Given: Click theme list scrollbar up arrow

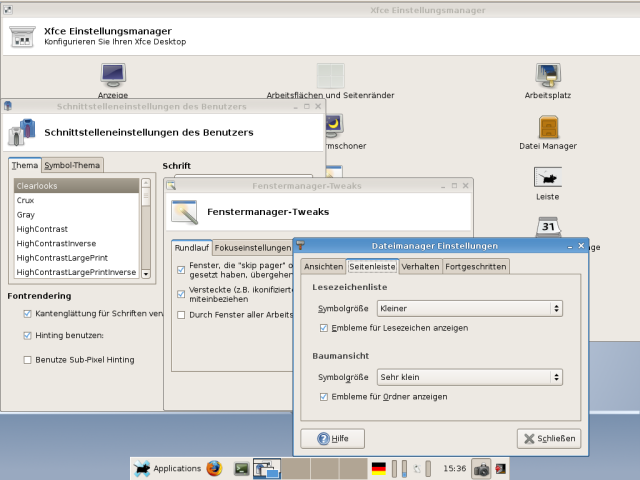Looking at the screenshot, I should pyautogui.click(x=146, y=183).
